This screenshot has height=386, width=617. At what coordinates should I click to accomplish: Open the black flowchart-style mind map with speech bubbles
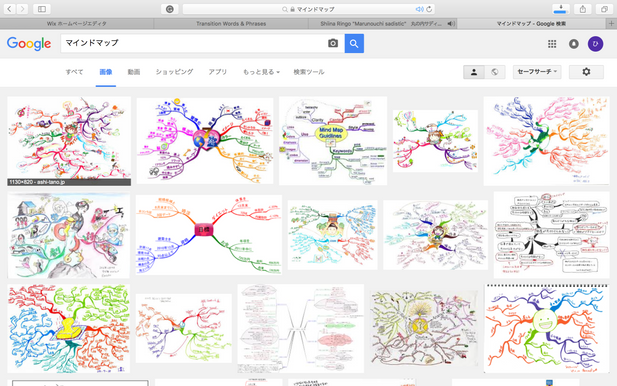(552, 235)
